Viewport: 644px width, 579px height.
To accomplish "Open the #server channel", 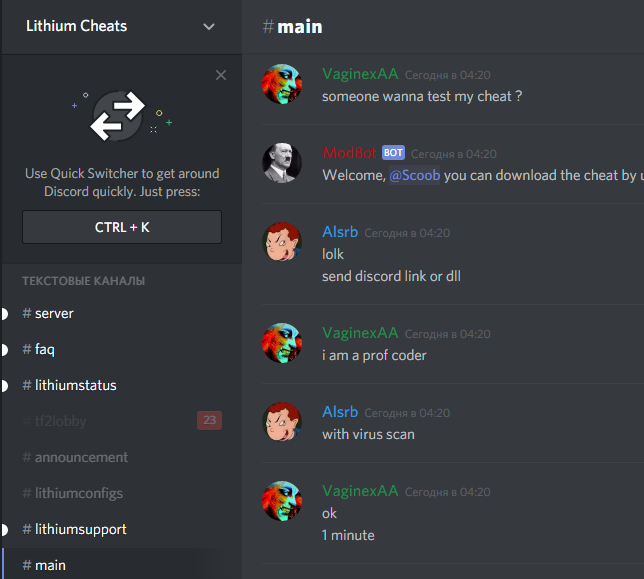I will click(x=121, y=314).
